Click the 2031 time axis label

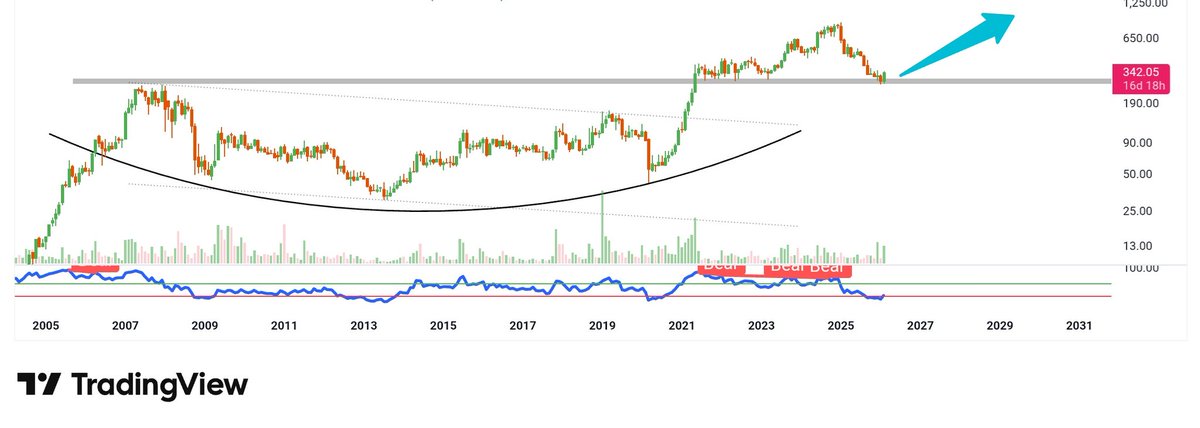point(1079,326)
